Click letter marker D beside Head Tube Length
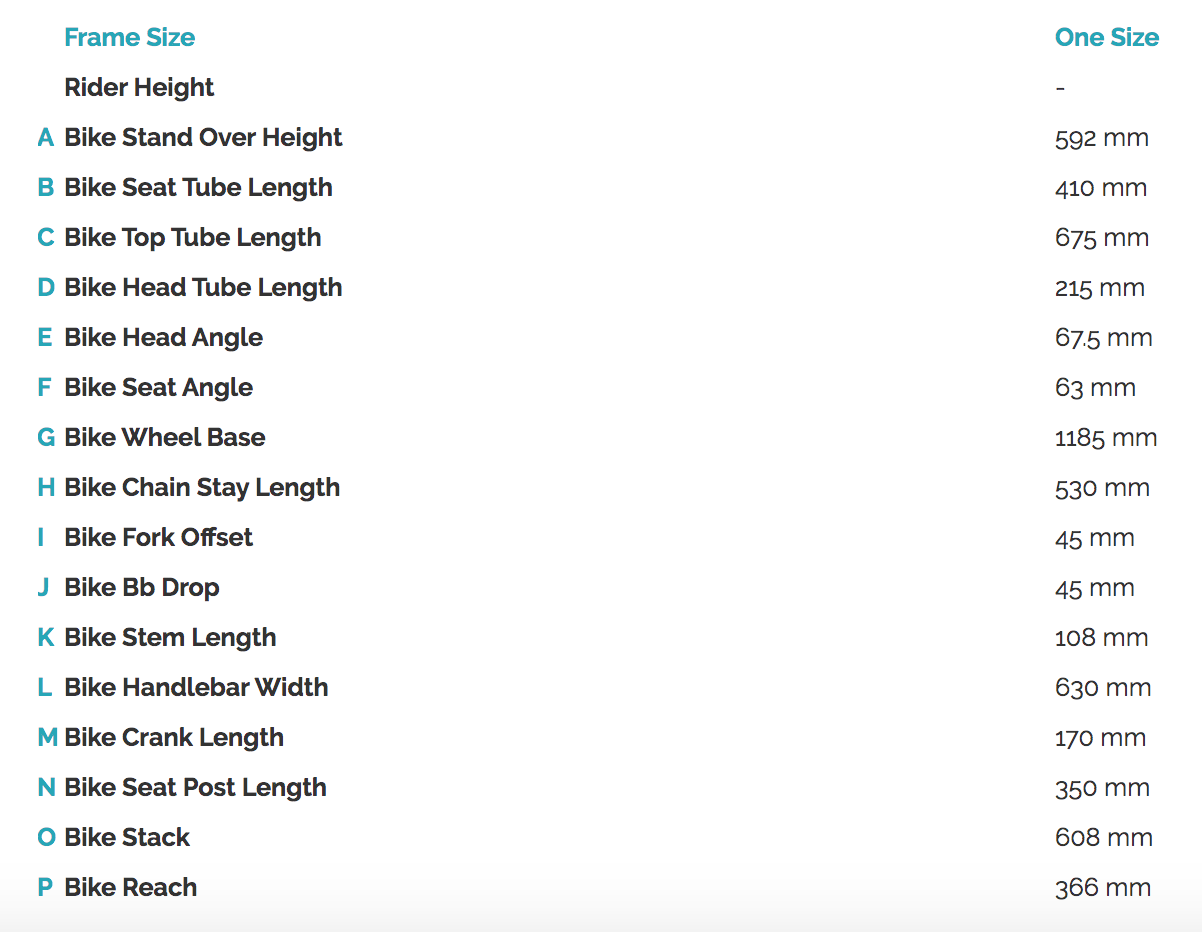Screen dimensions: 1202x932 pyautogui.click(x=45, y=288)
